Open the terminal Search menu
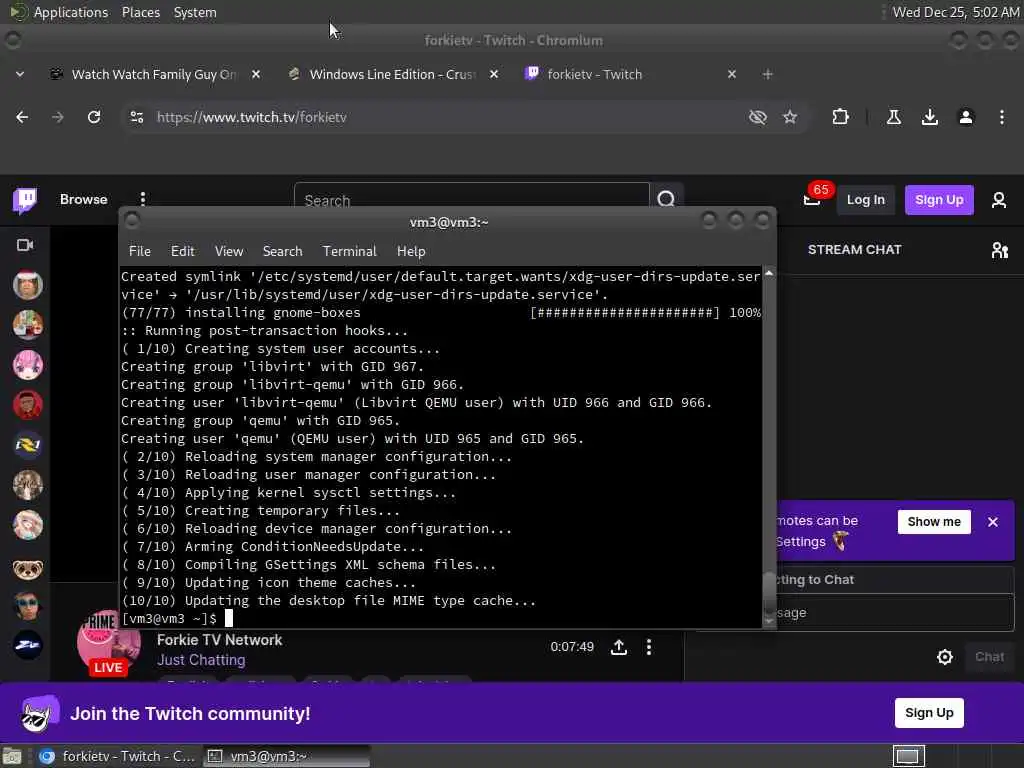This screenshot has height=768, width=1024. click(282, 251)
